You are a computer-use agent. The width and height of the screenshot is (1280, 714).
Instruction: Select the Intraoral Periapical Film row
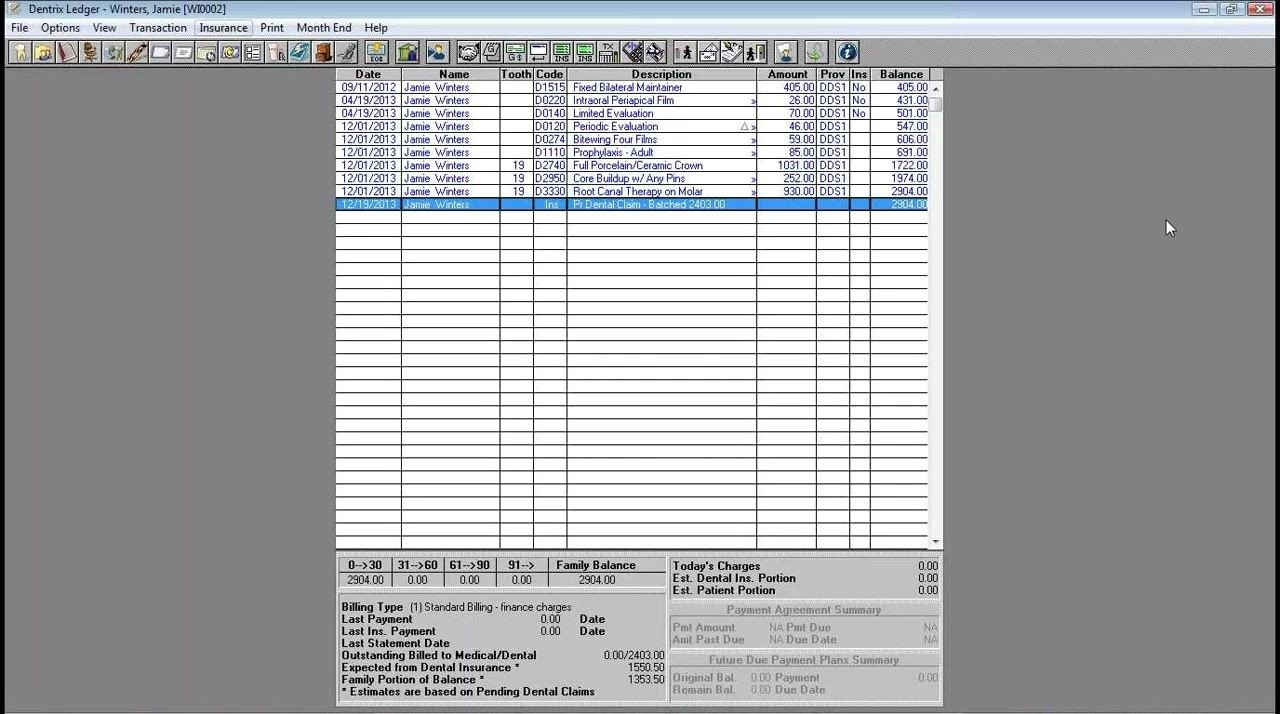click(632, 100)
